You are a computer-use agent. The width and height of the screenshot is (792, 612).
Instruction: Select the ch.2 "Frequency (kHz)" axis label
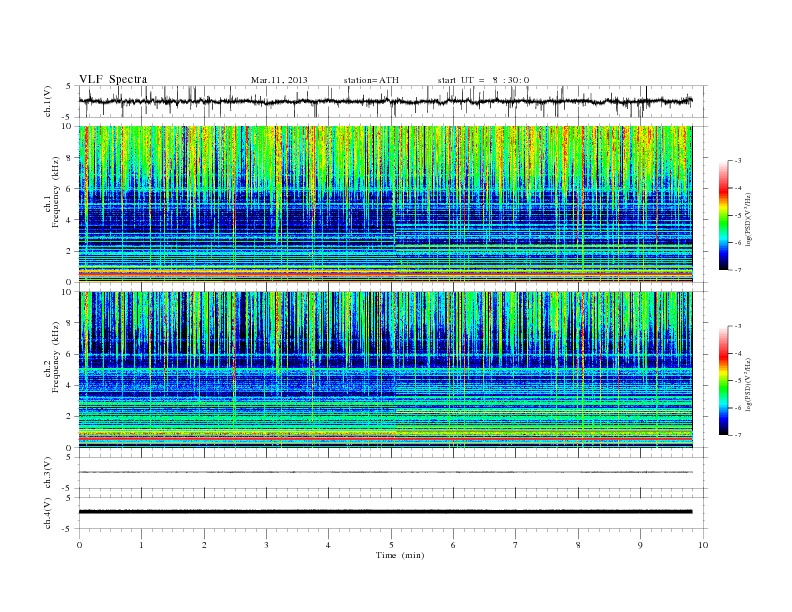(x=56, y=356)
